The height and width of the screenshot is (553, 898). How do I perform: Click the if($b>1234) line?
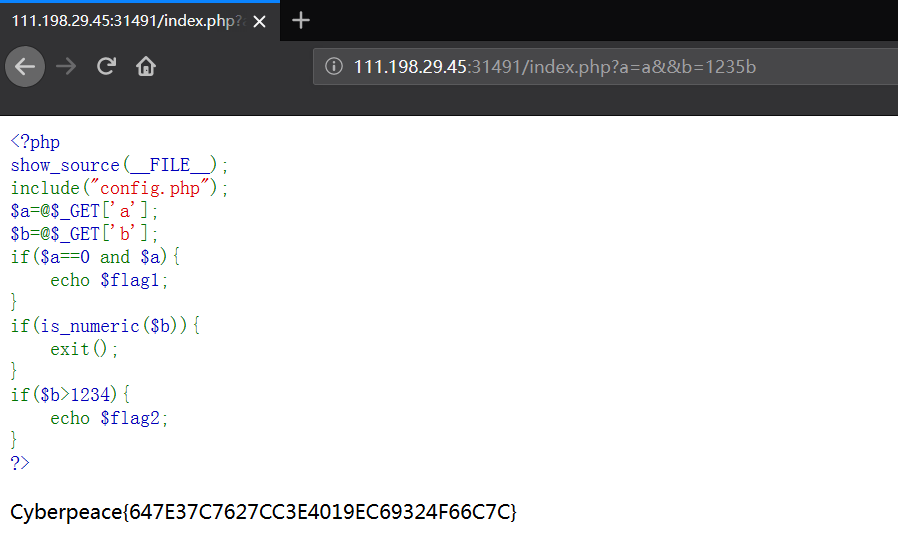(x=70, y=395)
